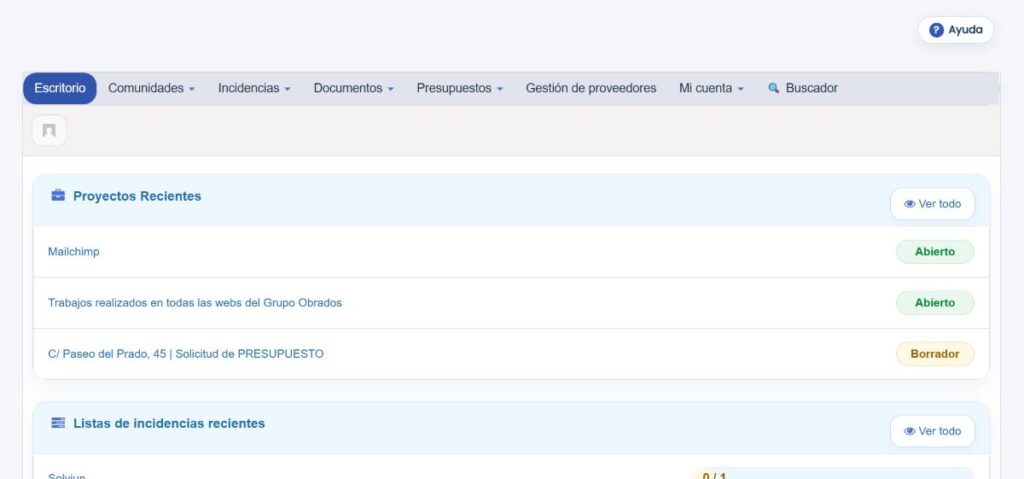Open the Presupuestos menu
This screenshot has width=1024, height=479.
[460, 88]
